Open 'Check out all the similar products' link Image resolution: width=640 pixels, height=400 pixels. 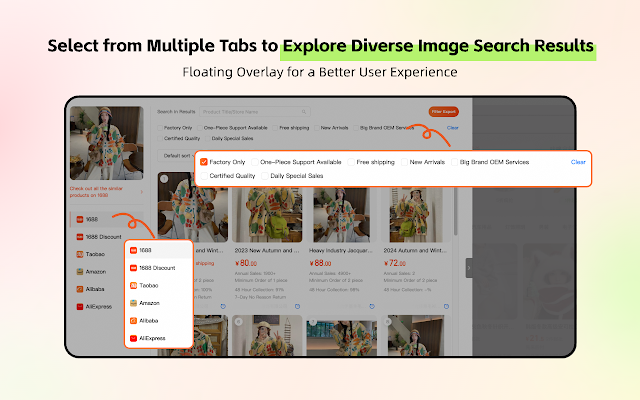pyautogui.click(x=96, y=192)
